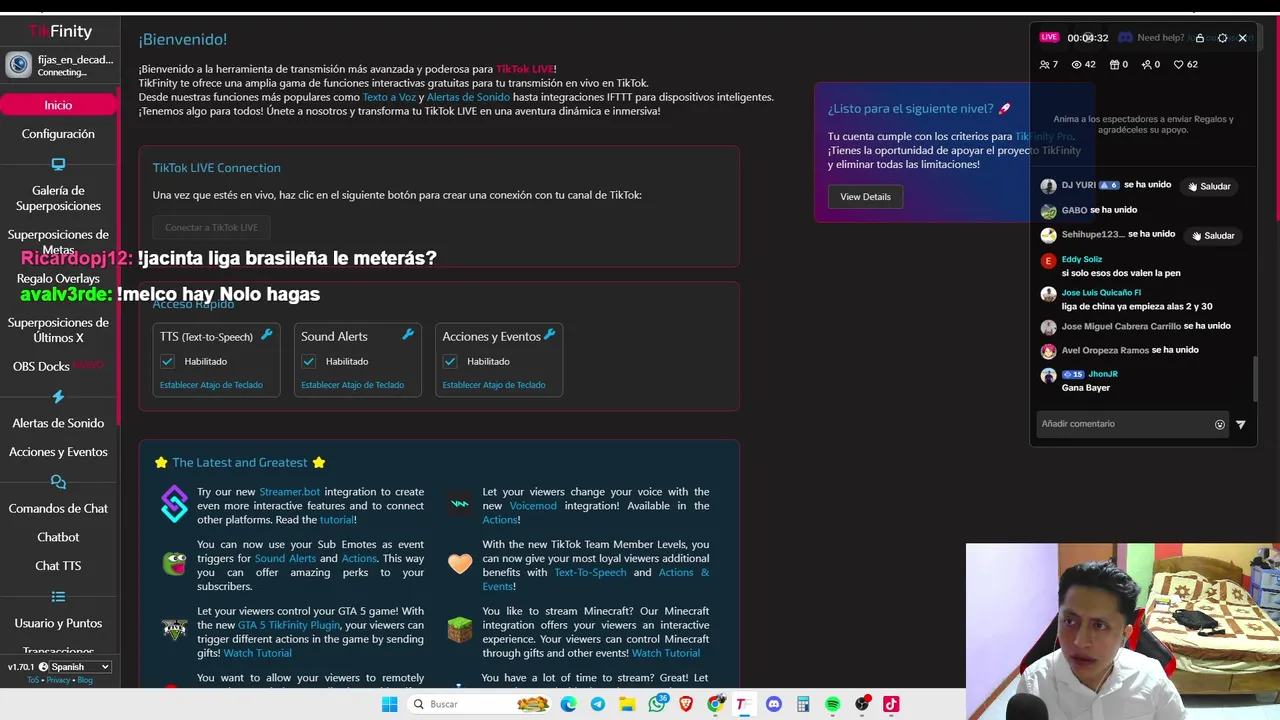Open TTS Establecer Atajo de Teclado link
The height and width of the screenshot is (720, 1280).
[211, 385]
